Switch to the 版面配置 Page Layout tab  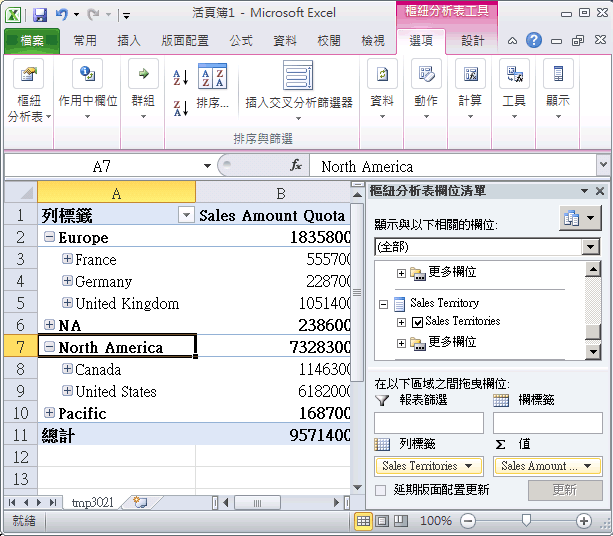click(x=185, y=41)
